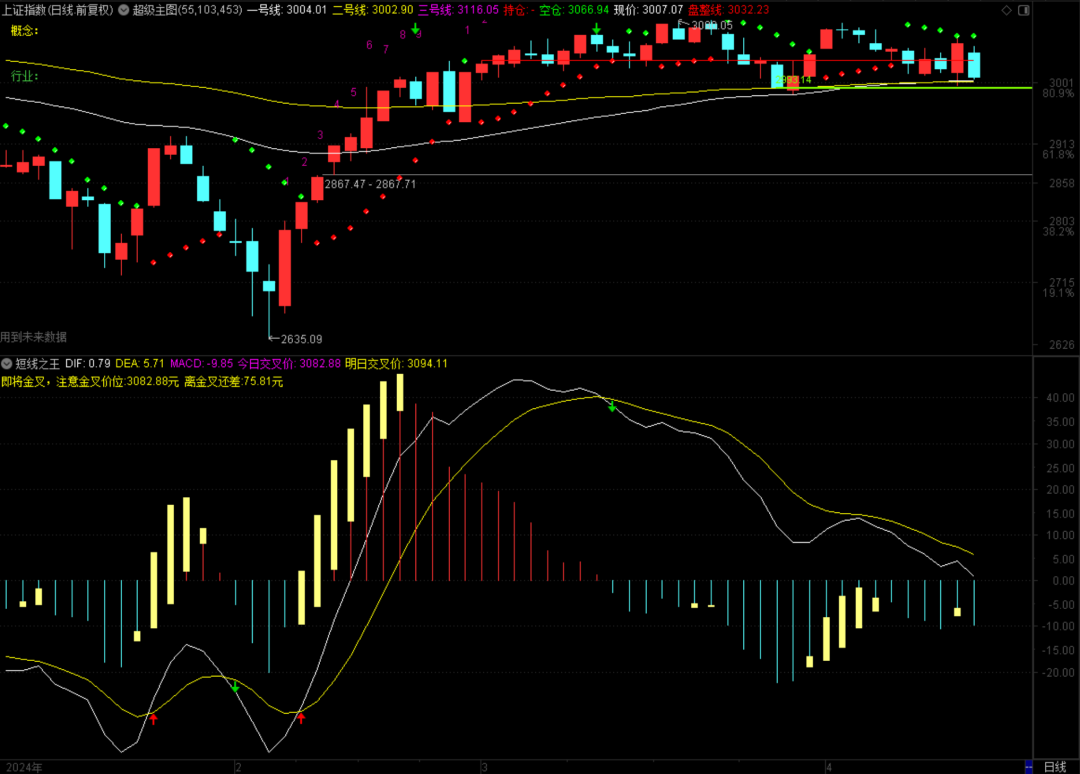
Task: Click the -20.00 MACD axis label
Action: tap(1059, 672)
